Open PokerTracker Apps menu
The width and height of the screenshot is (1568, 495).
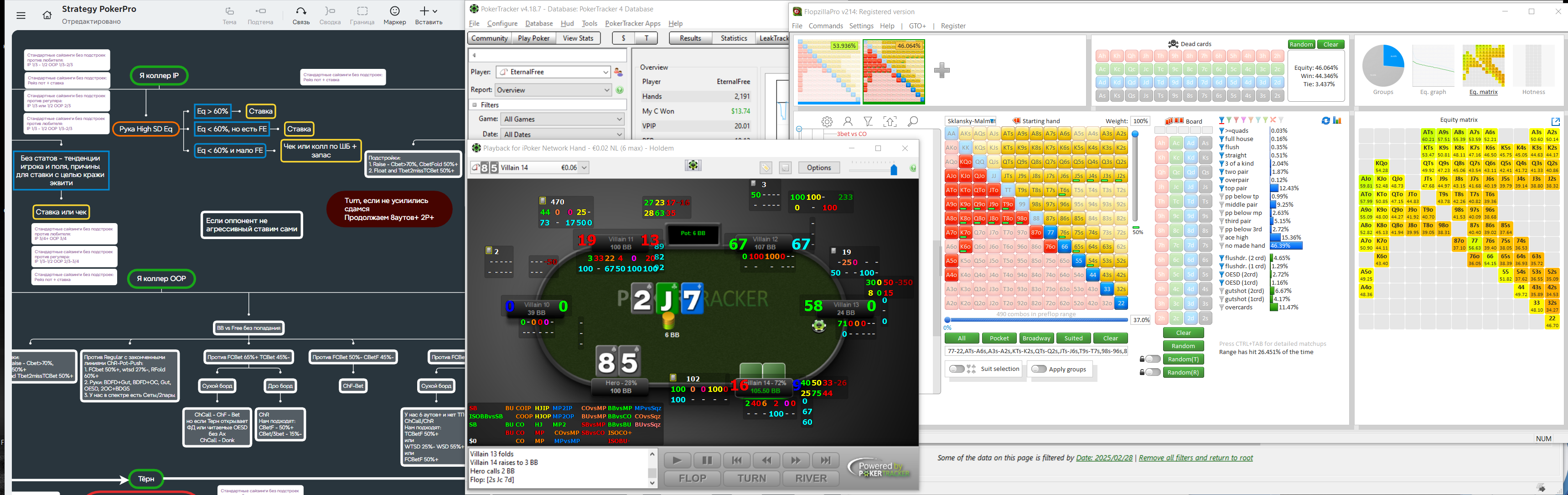click(x=632, y=24)
